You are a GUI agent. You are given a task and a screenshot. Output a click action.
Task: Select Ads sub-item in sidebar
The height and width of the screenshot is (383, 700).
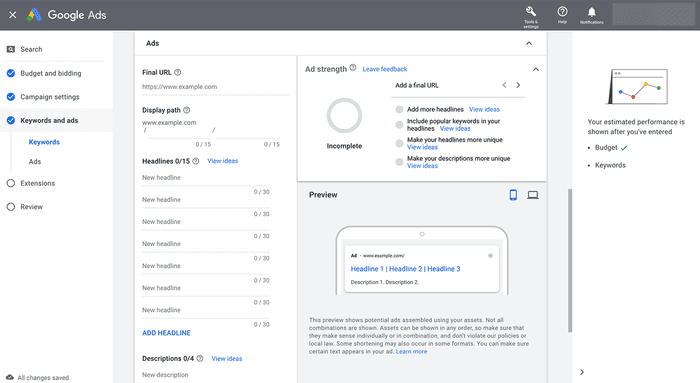[35, 162]
